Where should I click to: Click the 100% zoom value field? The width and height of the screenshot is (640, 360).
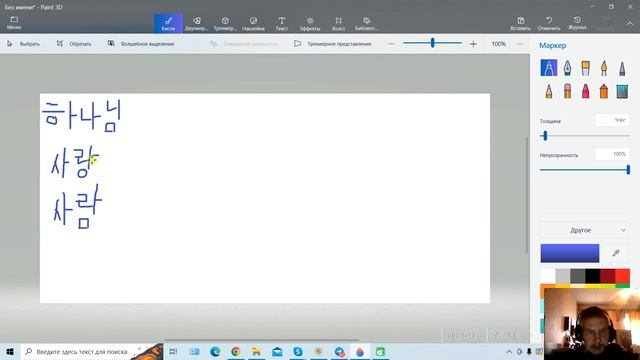(x=498, y=44)
